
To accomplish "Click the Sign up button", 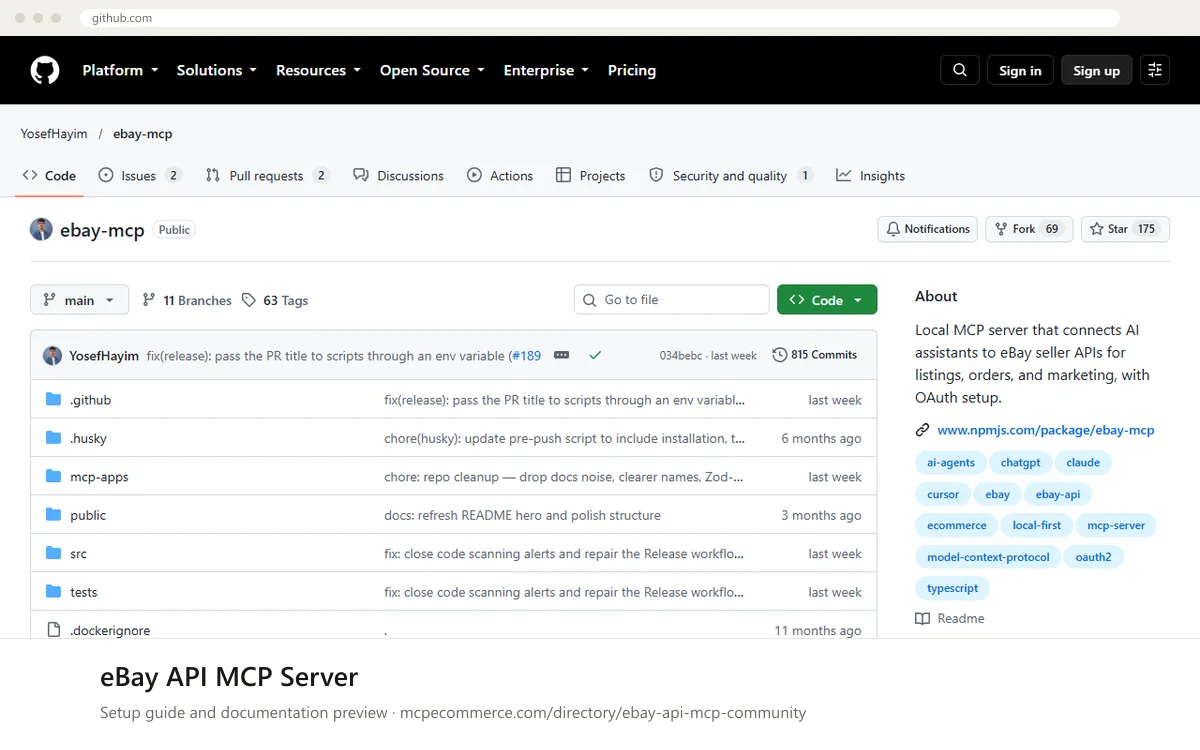I will point(1097,70).
